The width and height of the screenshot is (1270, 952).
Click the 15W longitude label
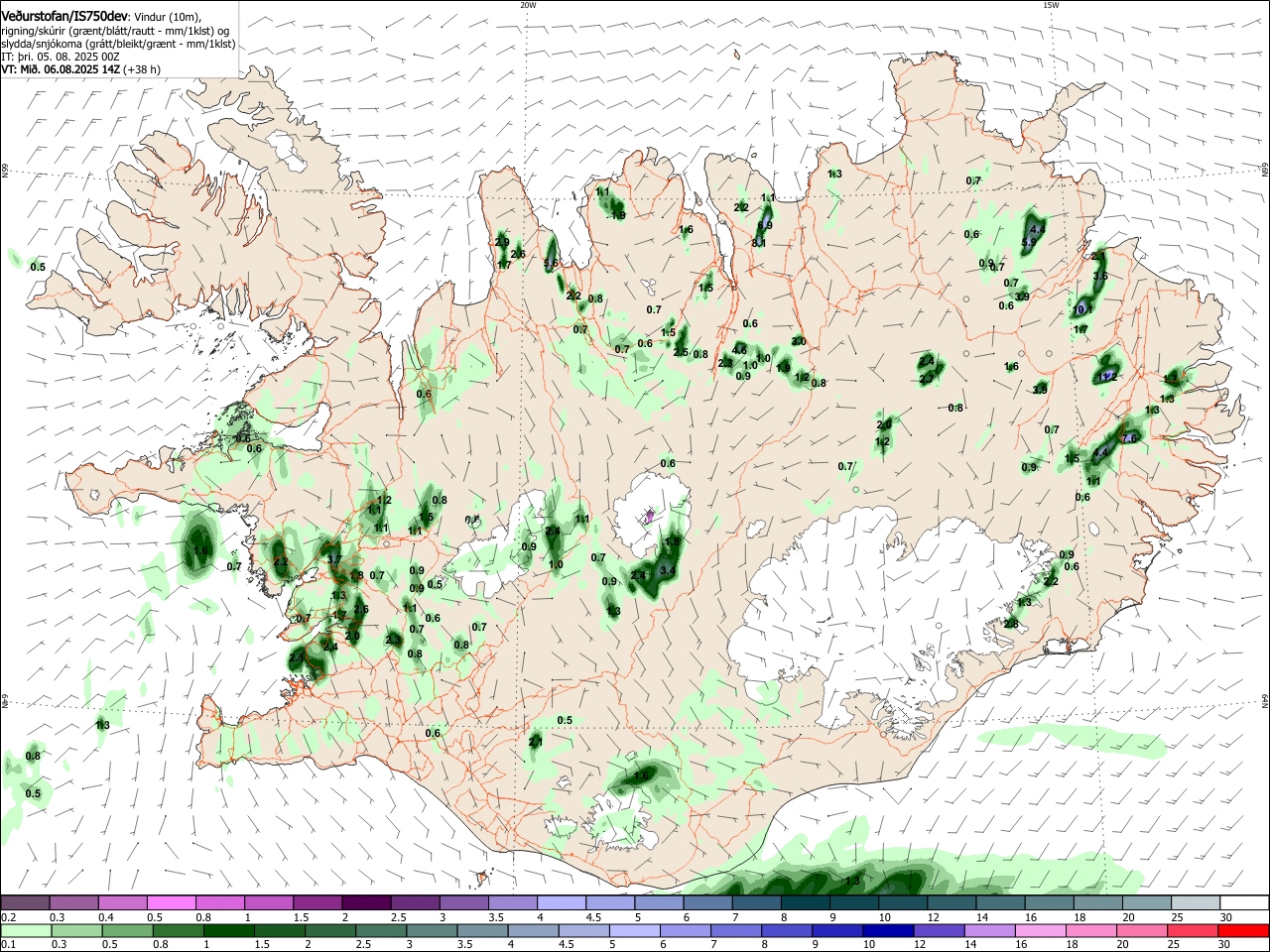(1051, 5)
